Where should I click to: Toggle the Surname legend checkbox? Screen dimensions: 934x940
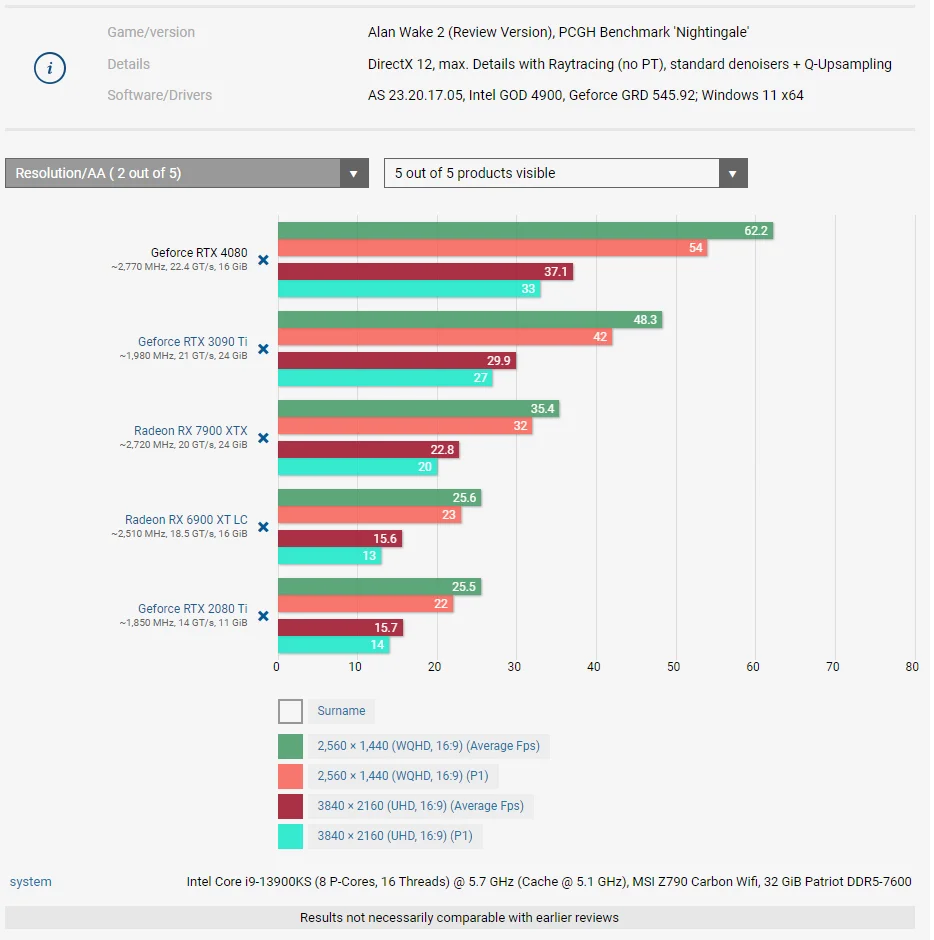(x=290, y=712)
